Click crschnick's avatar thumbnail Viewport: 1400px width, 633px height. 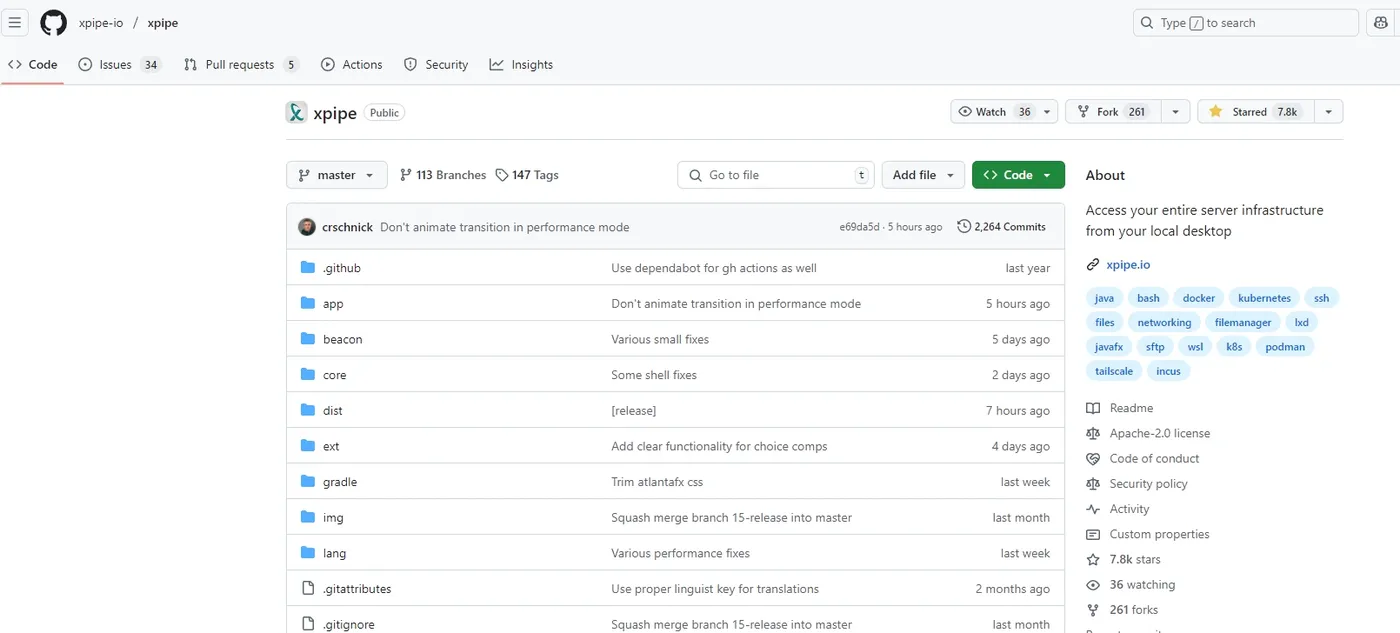(x=307, y=227)
